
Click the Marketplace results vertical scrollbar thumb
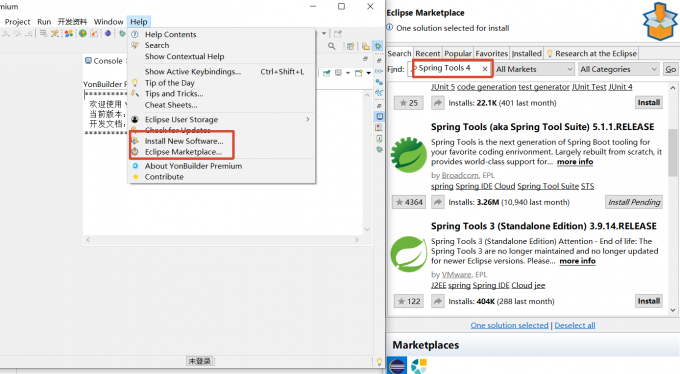coord(672,152)
